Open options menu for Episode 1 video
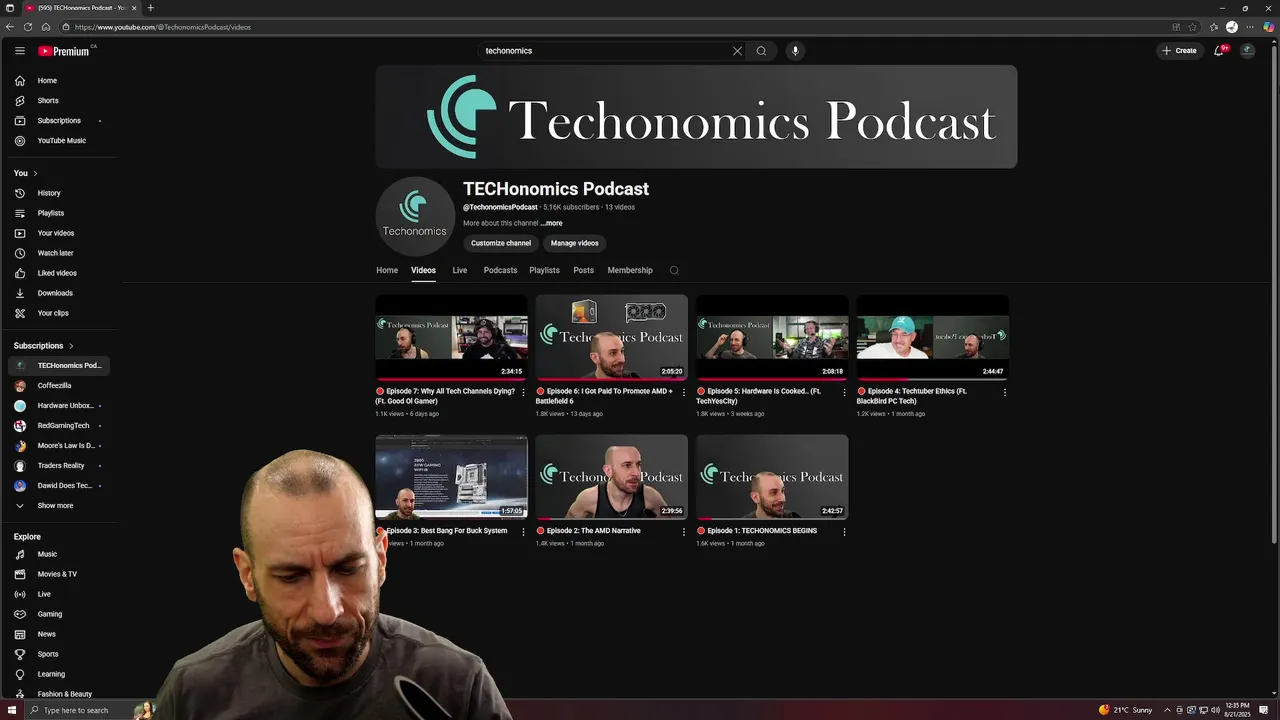Image resolution: width=1280 pixels, height=720 pixels. (844, 532)
